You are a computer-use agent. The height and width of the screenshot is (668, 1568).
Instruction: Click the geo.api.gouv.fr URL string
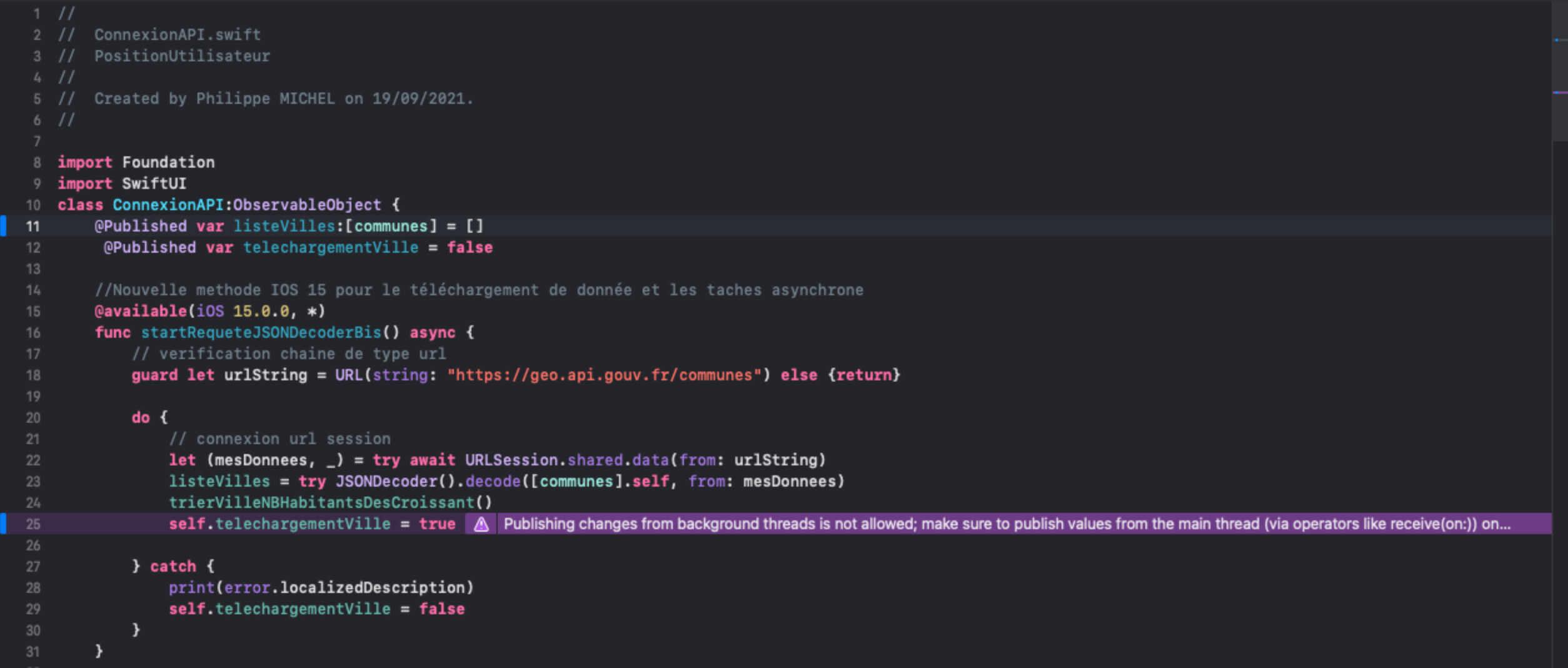click(x=604, y=375)
